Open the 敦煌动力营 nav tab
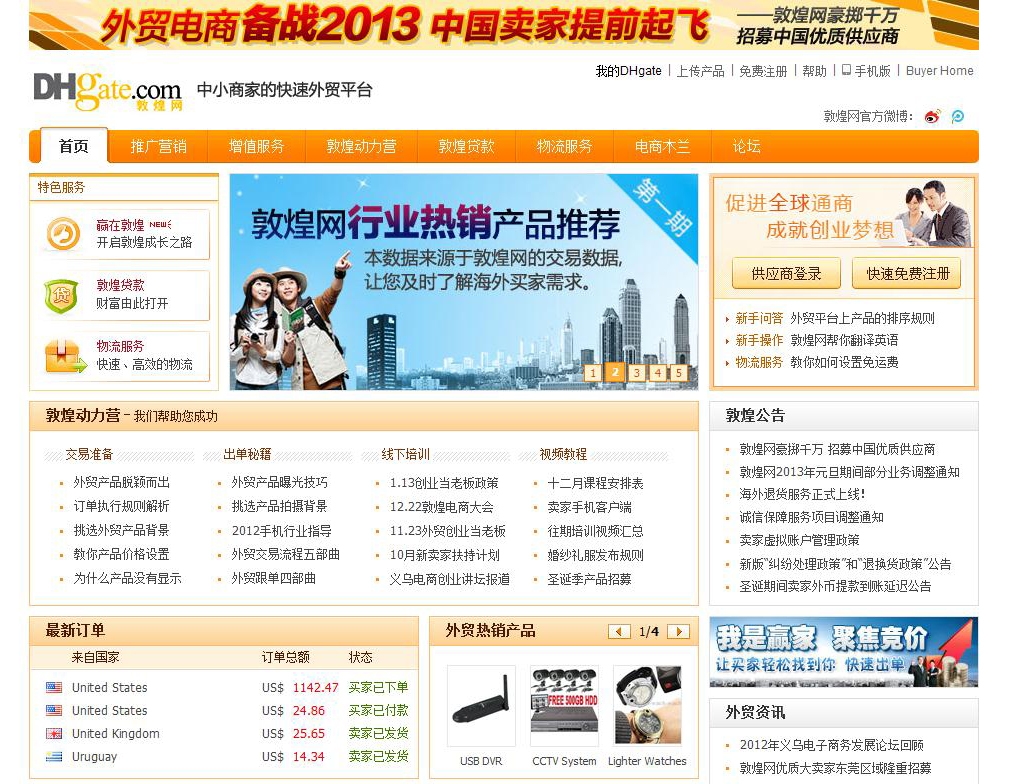 click(x=361, y=147)
